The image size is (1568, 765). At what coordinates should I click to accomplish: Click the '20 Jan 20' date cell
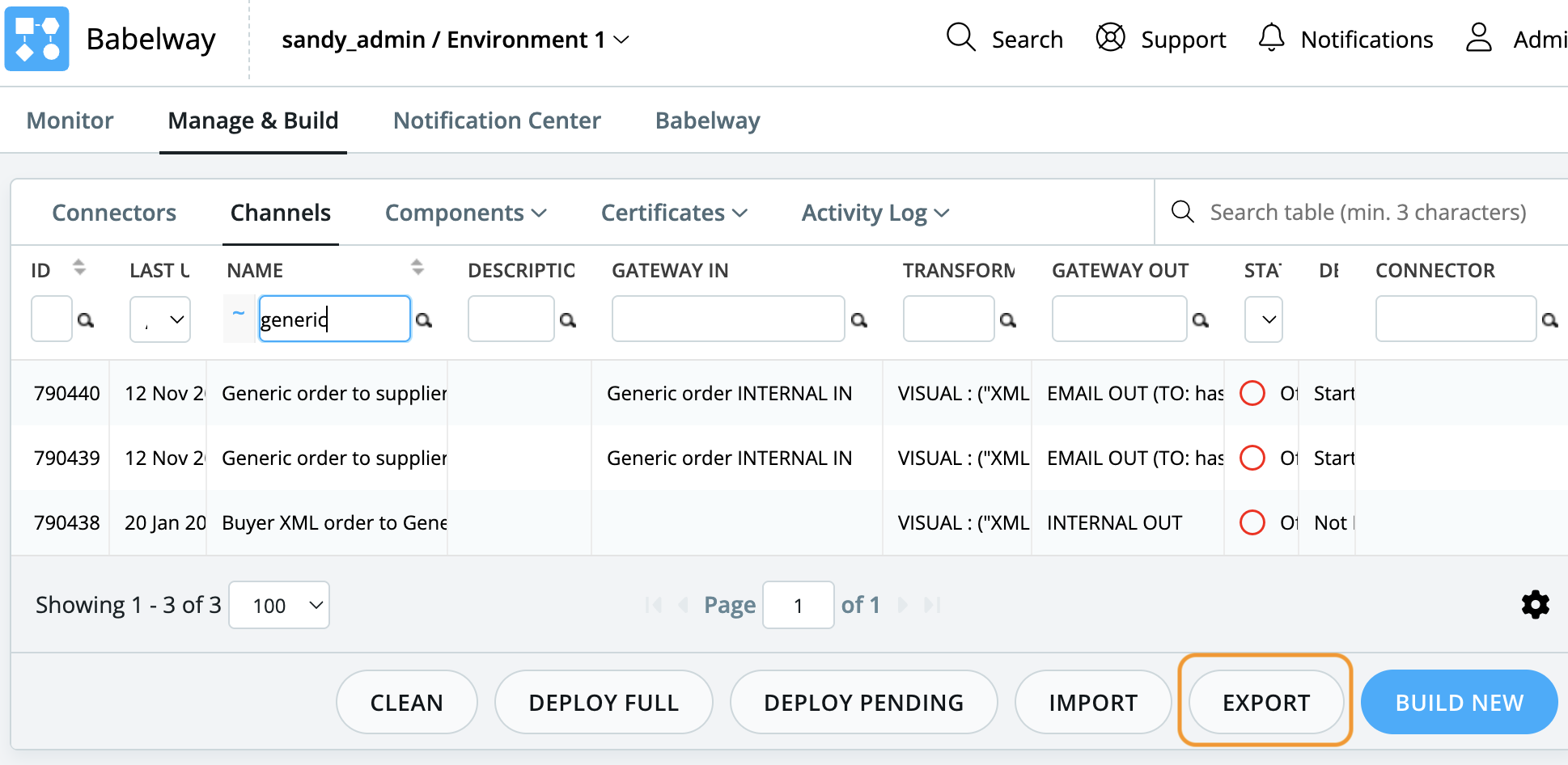(x=165, y=522)
